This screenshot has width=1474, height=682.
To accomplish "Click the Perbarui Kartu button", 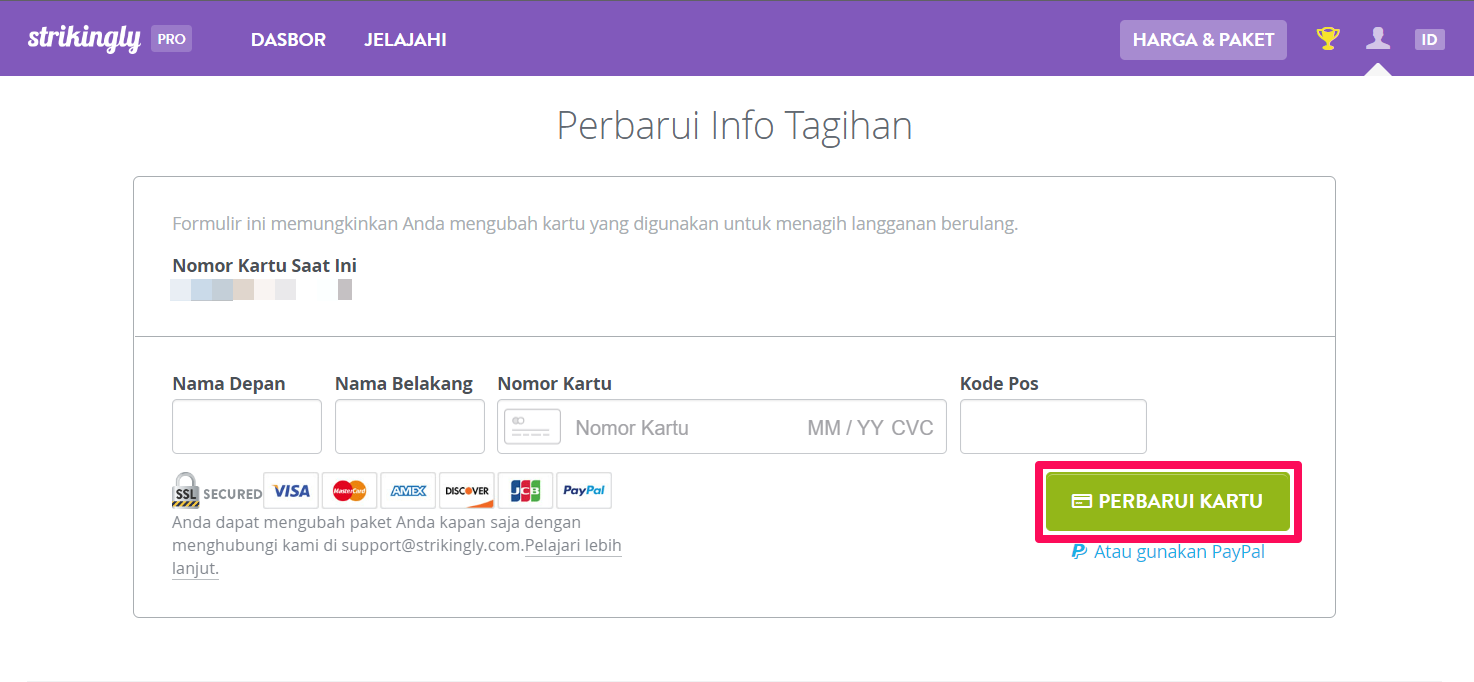I will (1168, 502).
